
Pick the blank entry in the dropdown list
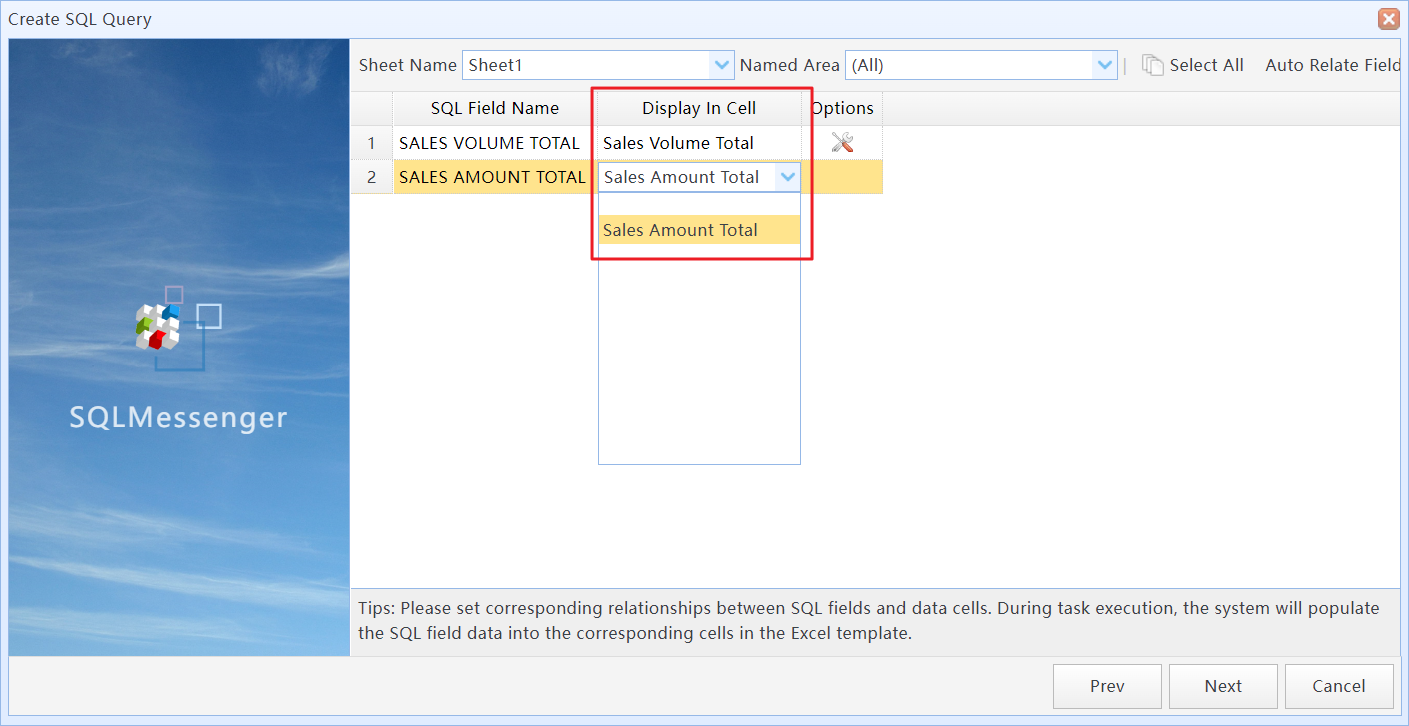click(699, 204)
